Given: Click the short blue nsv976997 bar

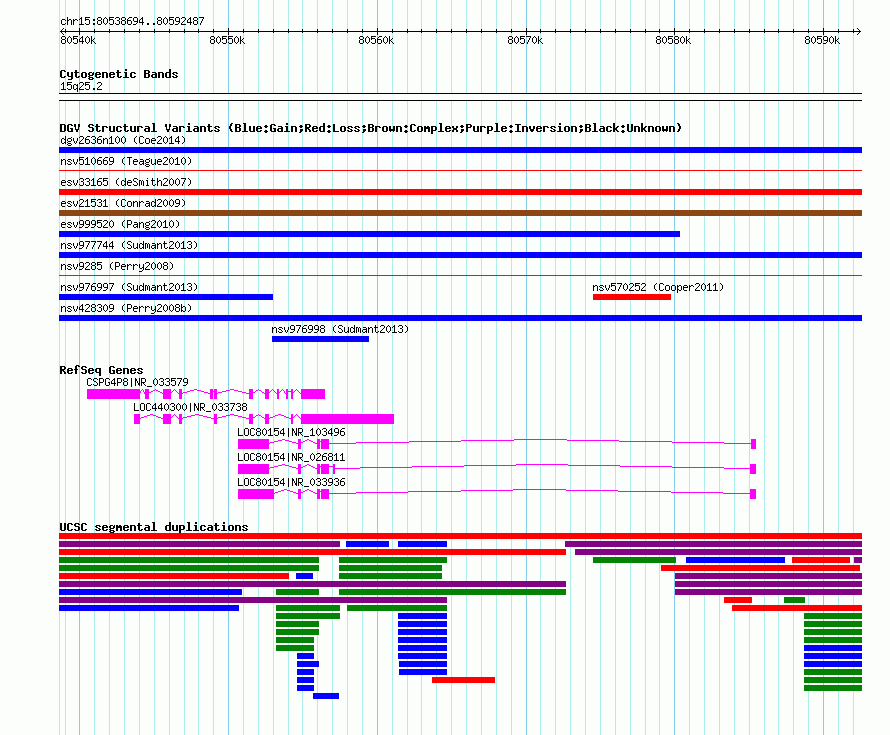Looking at the screenshot, I should pyautogui.click(x=166, y=297).
